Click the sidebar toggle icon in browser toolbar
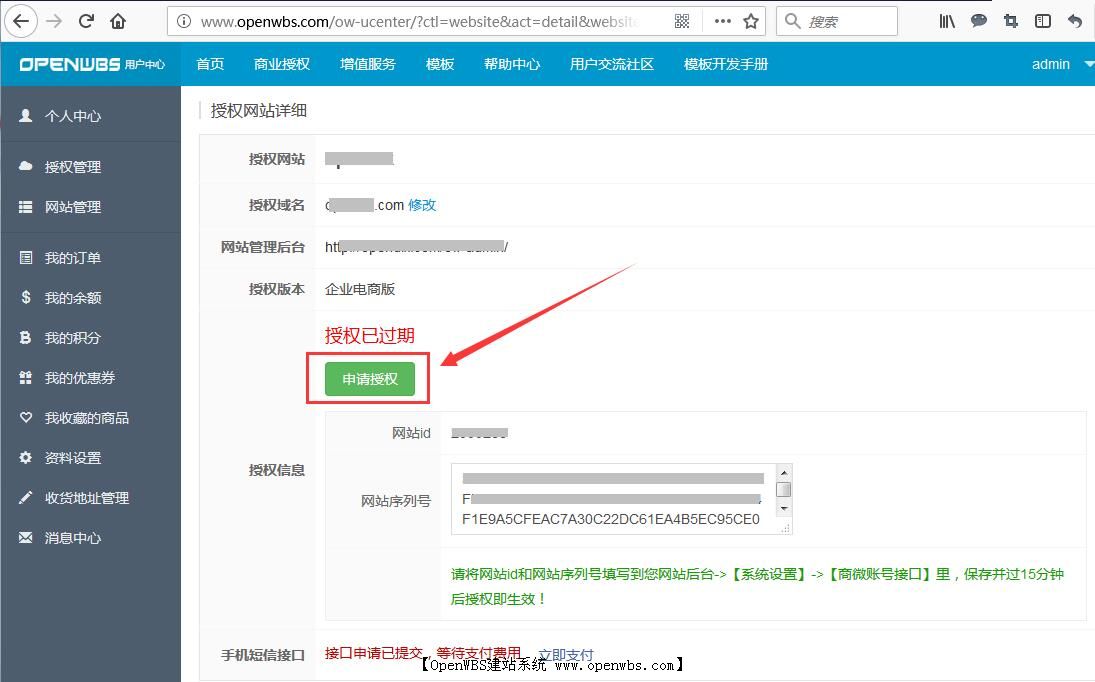The width and height of the screenshot is (1095, 682). (1042, 20)
